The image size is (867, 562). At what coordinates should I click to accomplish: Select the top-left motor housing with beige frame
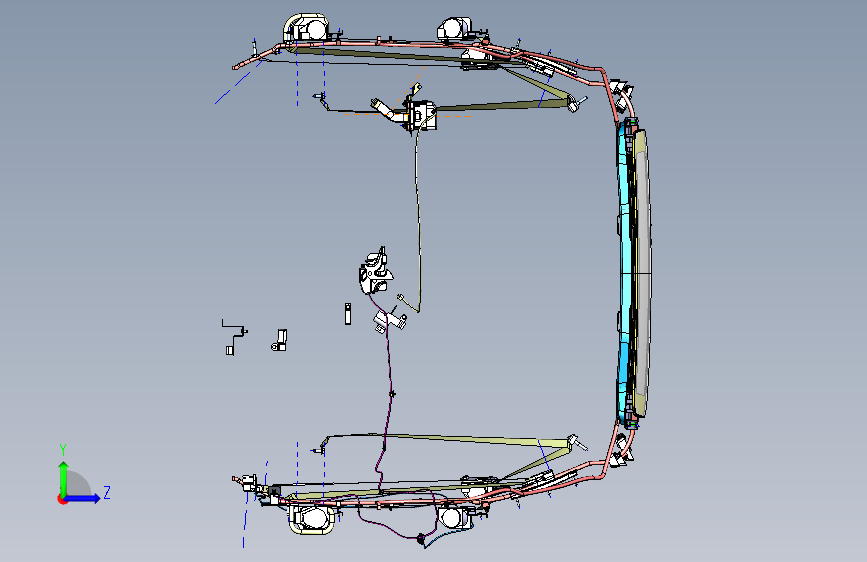[x=307, y=28]
